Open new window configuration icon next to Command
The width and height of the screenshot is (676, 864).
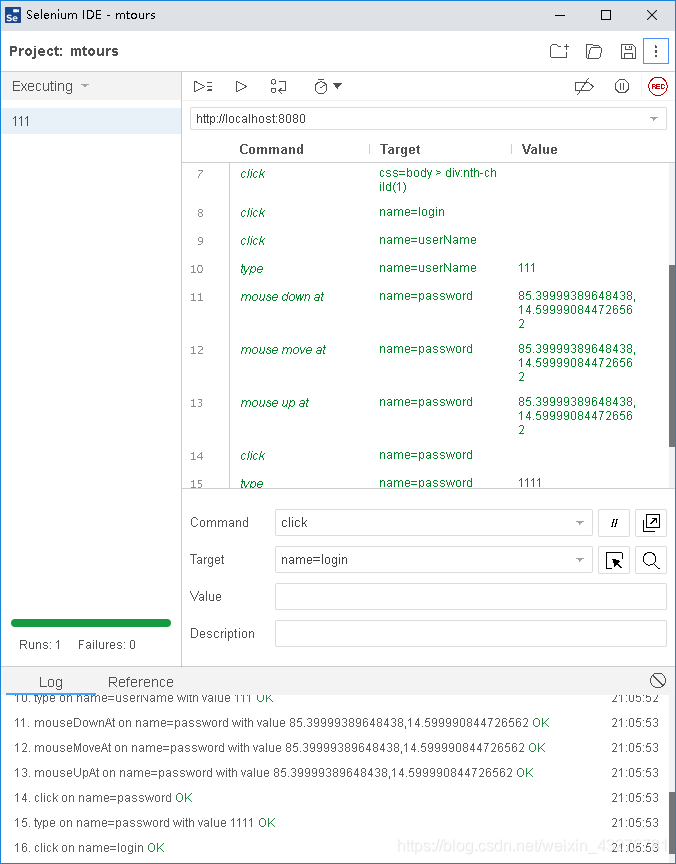651,523
